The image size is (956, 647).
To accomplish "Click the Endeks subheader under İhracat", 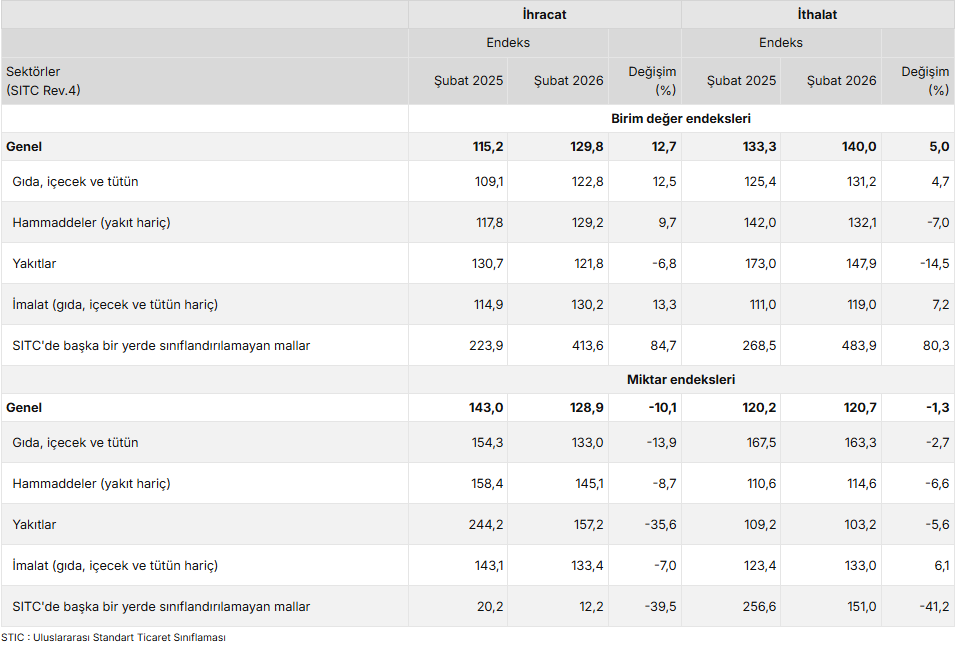I will point(508,43).
